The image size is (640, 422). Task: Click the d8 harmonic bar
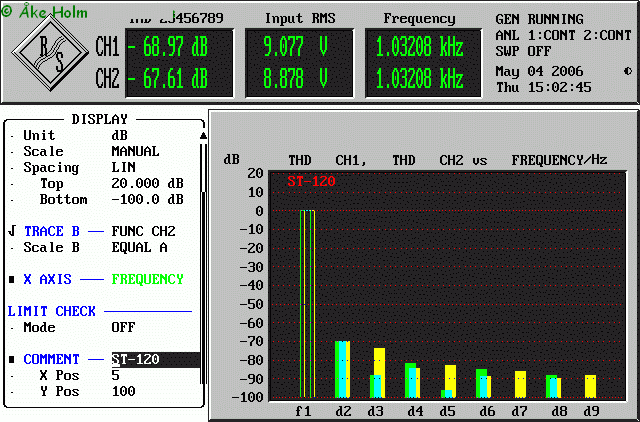point(553,386)
